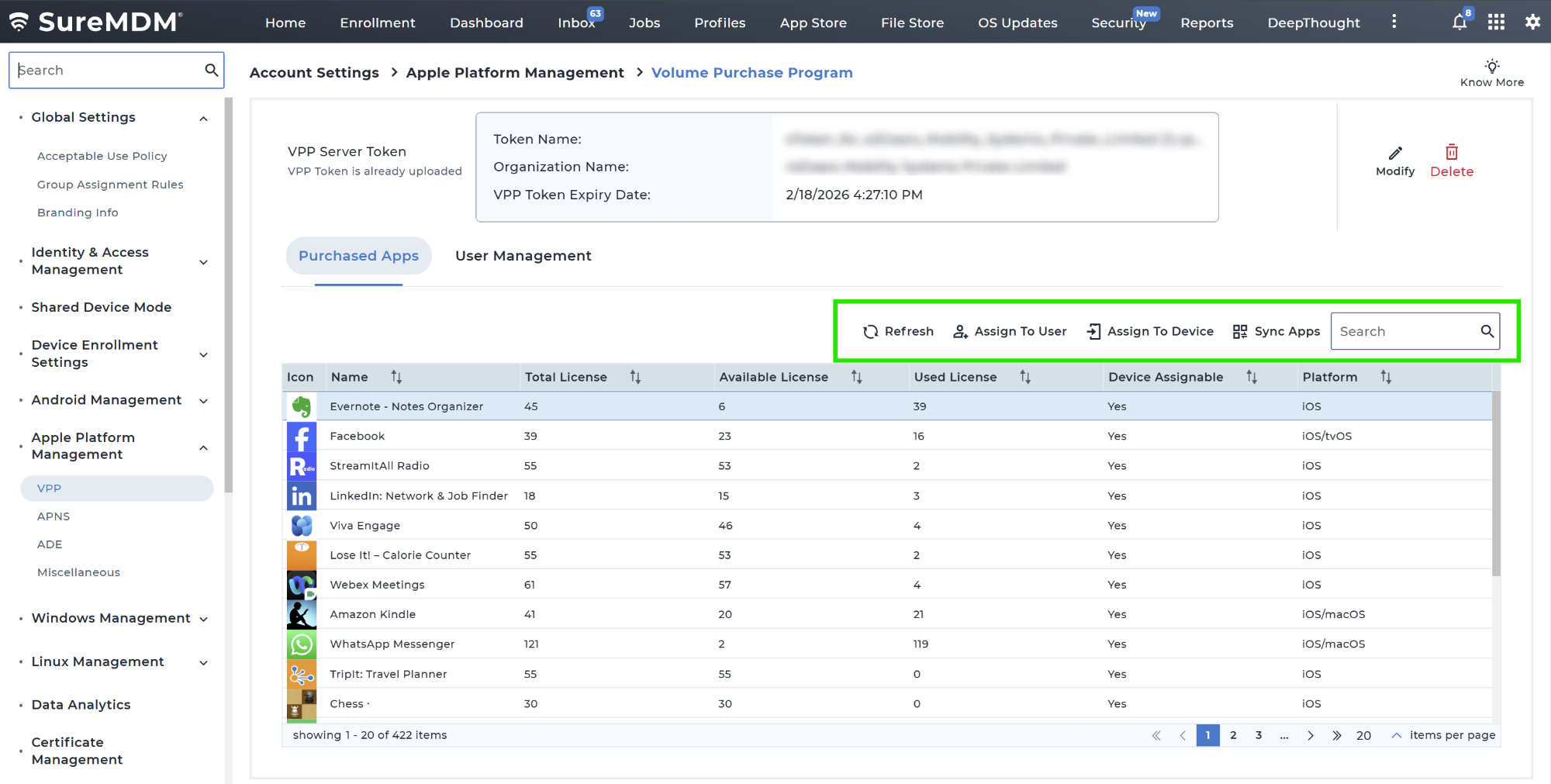The image size is (1551, 784).
Task: Go to the last page arrow
Action: 1337,735
